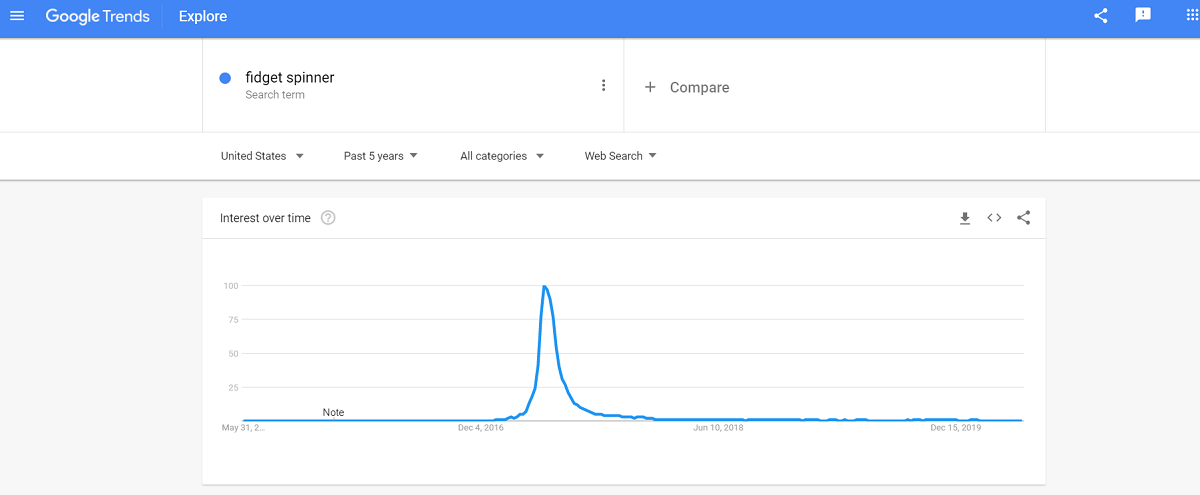Click the blue fidget spinner color dot

click(x=225, y=78)
